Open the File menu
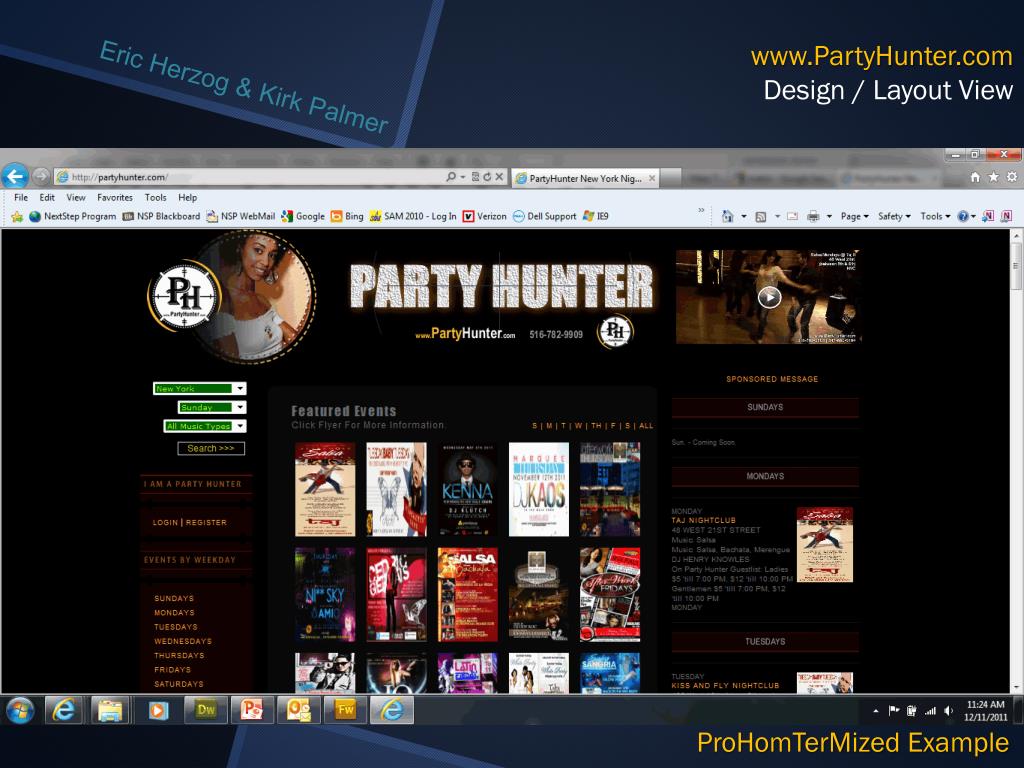Viewport: 1024px width, 768px height. coord(21,197)
